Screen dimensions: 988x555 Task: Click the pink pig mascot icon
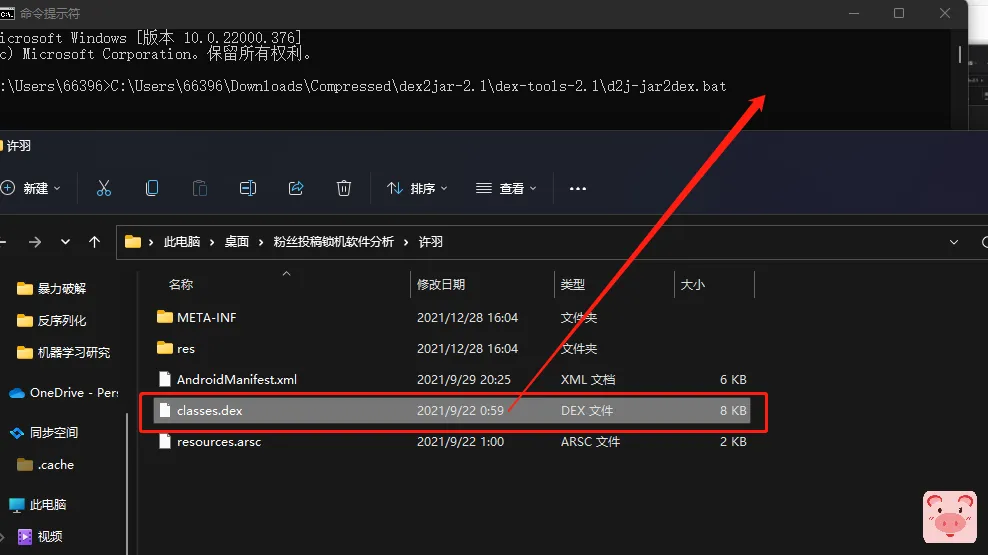pos(950,517)
